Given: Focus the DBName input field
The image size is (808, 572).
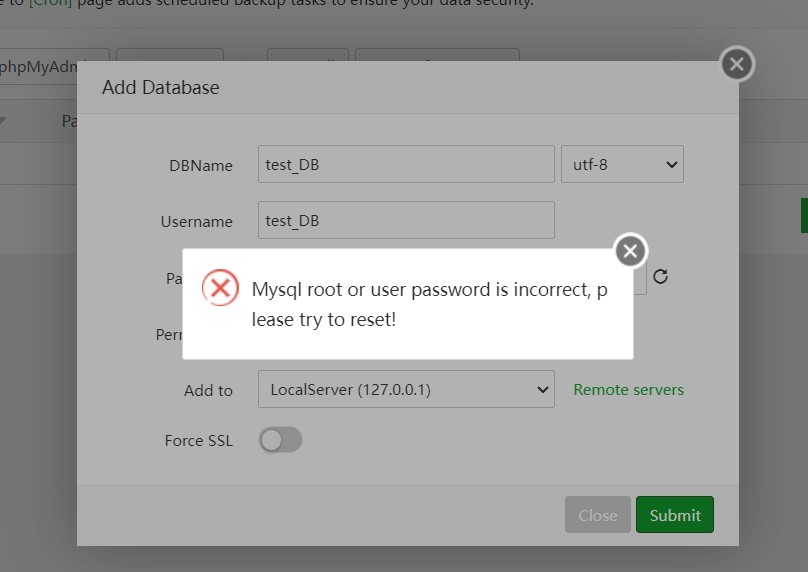Looking at the screenshot, I should tap(406, 164).
